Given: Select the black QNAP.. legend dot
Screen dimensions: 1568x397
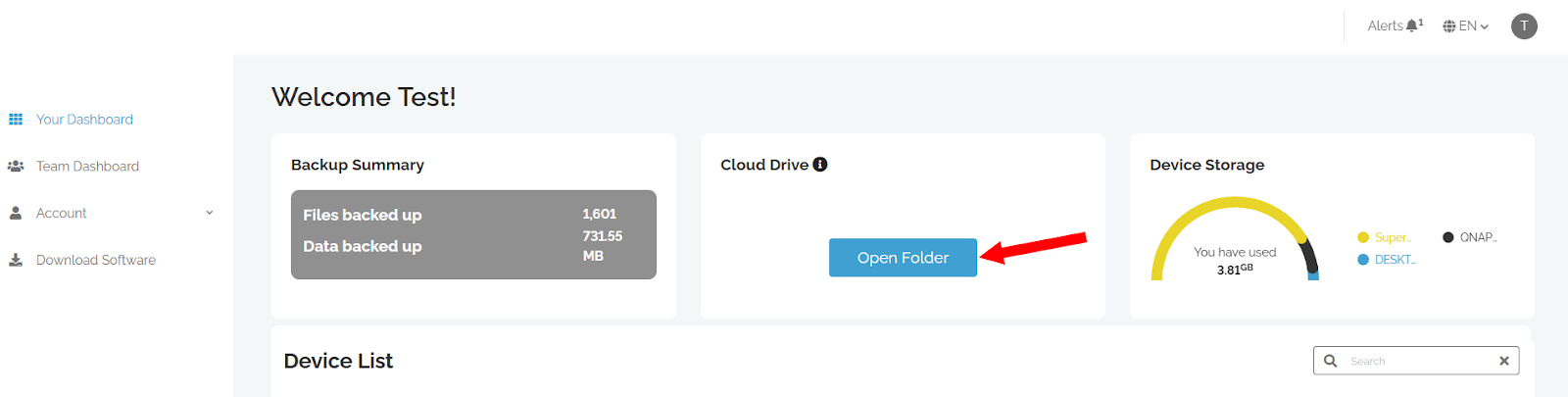Looking at the screenshot, I should (1448, 237).
